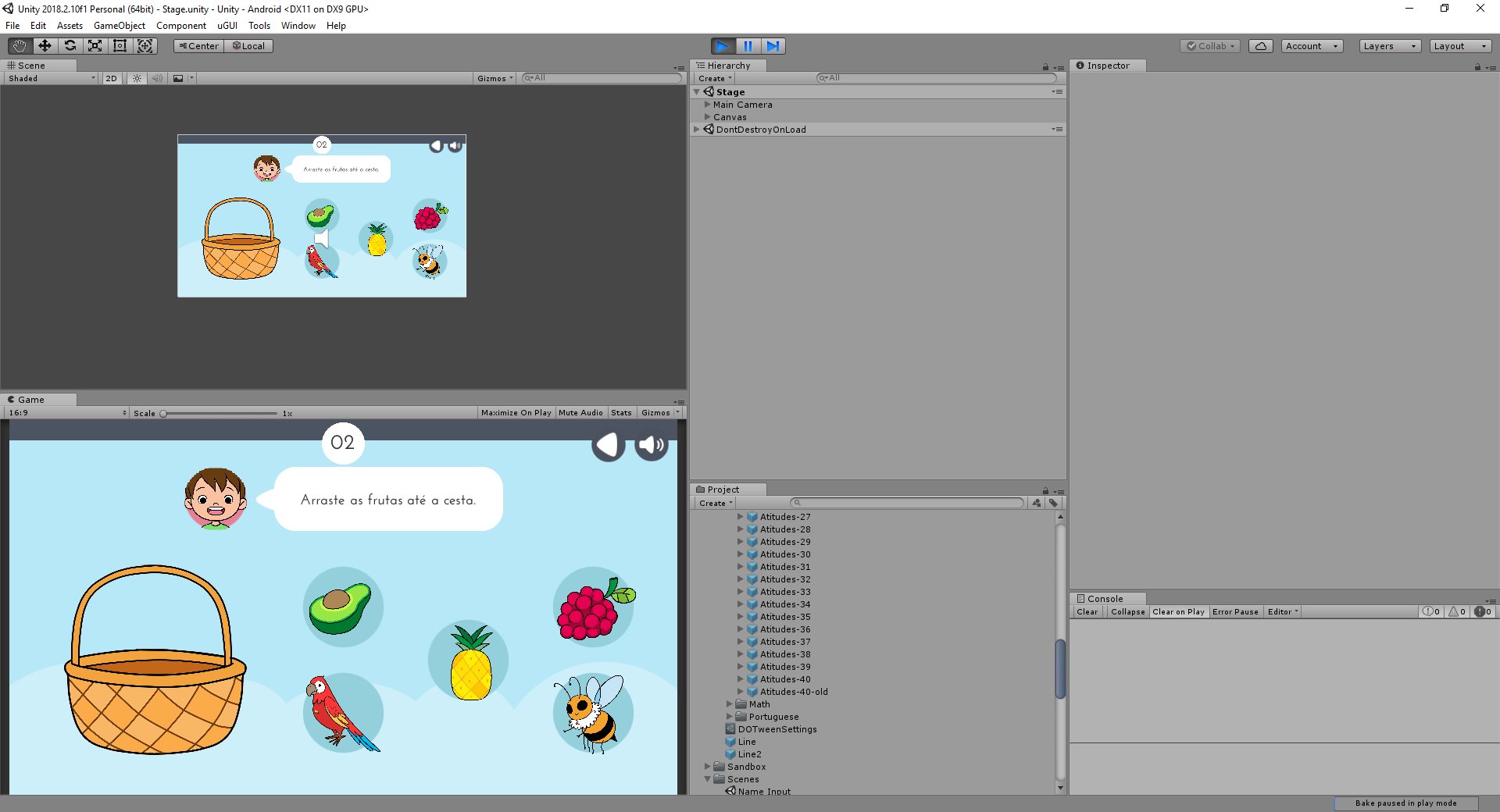Select the Rotate tool

click(x=70, y=46)
